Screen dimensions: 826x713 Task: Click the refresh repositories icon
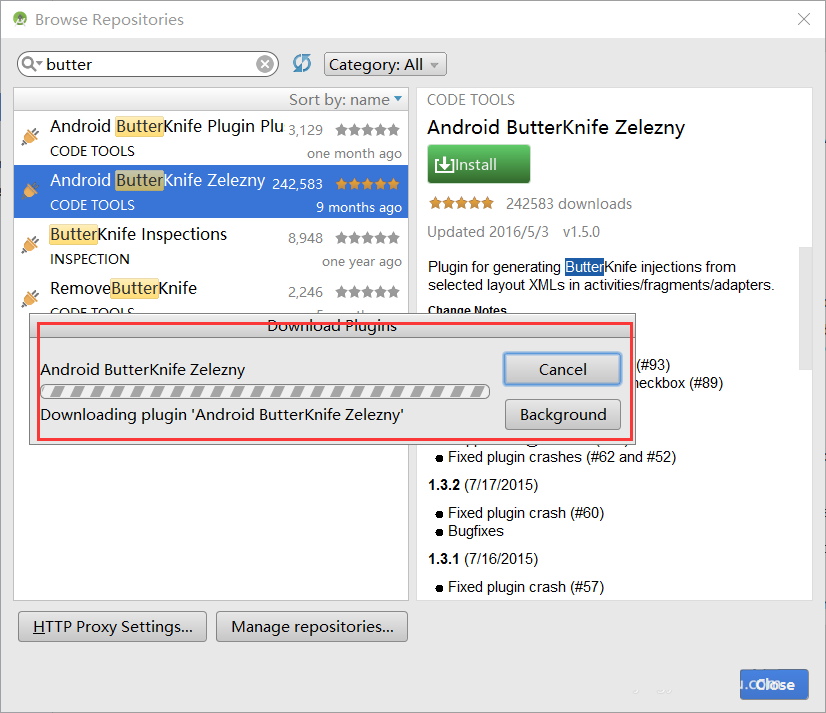302,64
